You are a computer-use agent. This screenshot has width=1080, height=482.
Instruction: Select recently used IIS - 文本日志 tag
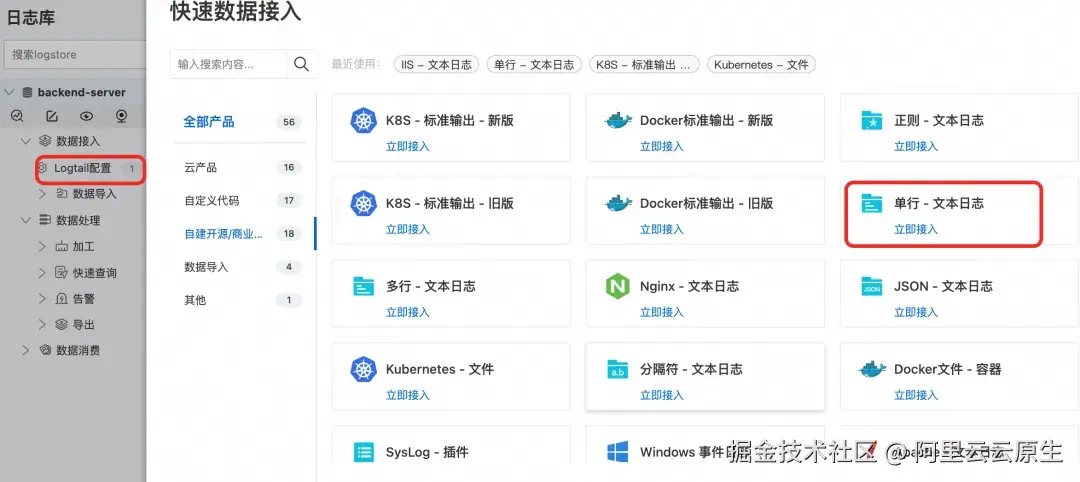pyautogui.click(x=437, y=65)
